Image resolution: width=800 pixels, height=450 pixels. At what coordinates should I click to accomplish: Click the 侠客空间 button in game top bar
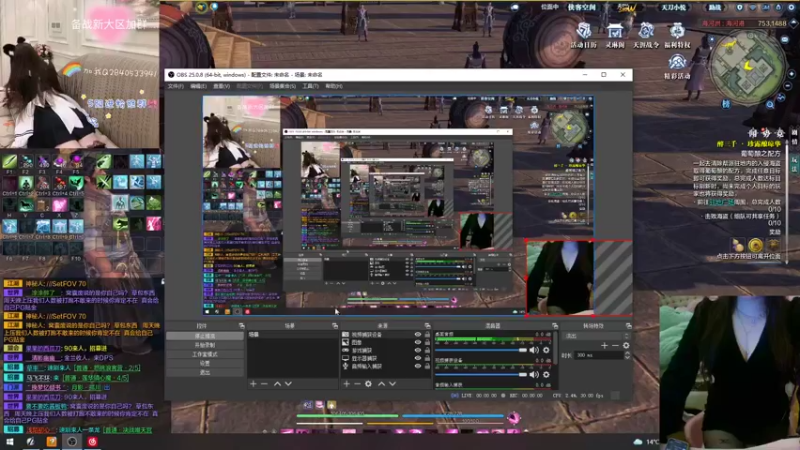click(582, 7)
